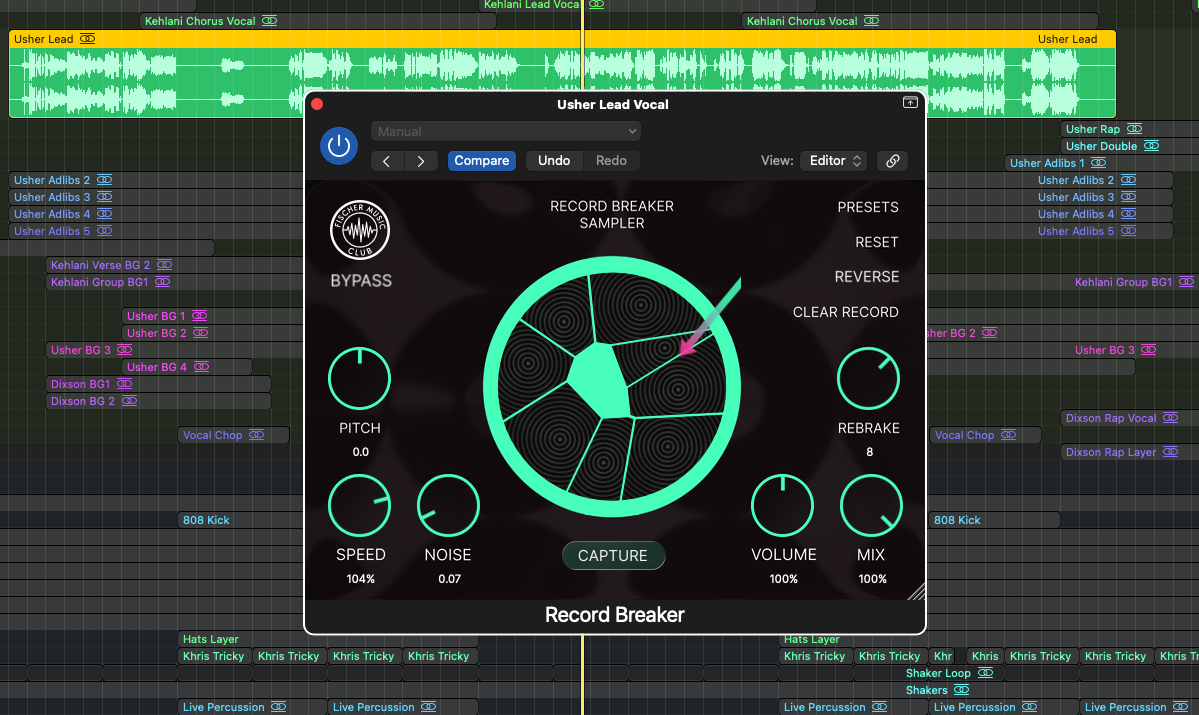1199x715 pixels.
Task: Click the NOISE knob
Action: 448,505
